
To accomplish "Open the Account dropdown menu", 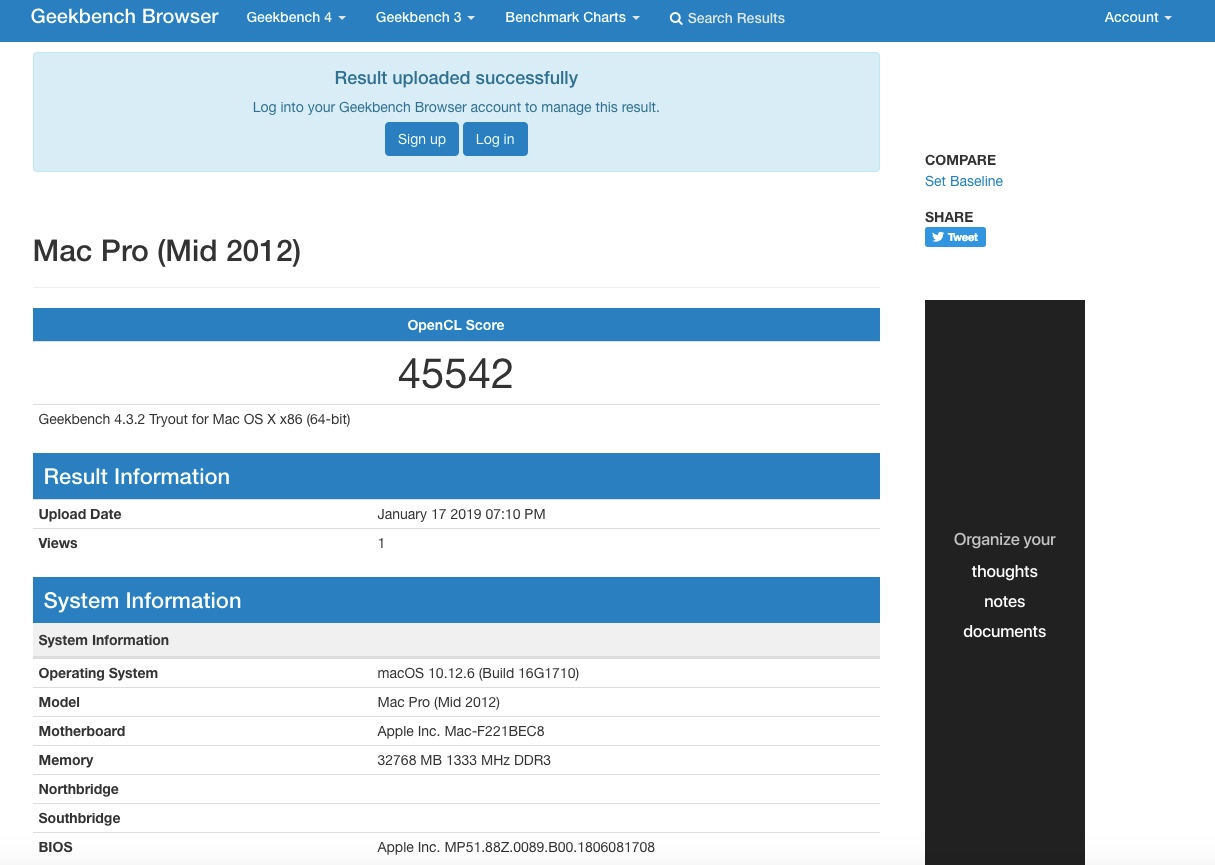I will click(x=1137, y=17).
